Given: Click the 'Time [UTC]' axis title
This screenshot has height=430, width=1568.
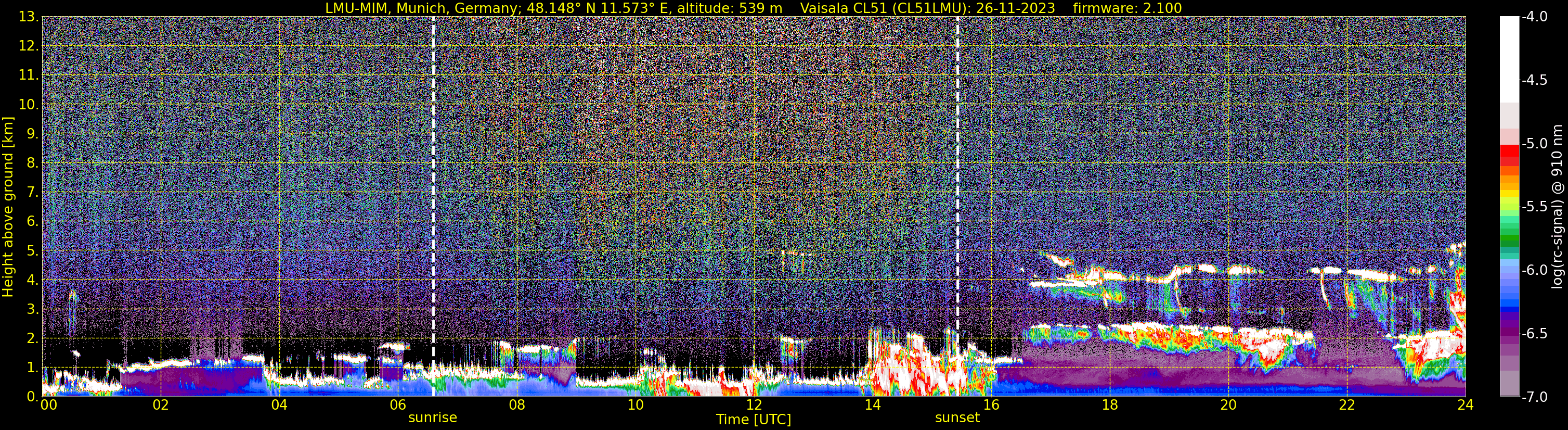Looking at the screenshot, I should point(754,420).
